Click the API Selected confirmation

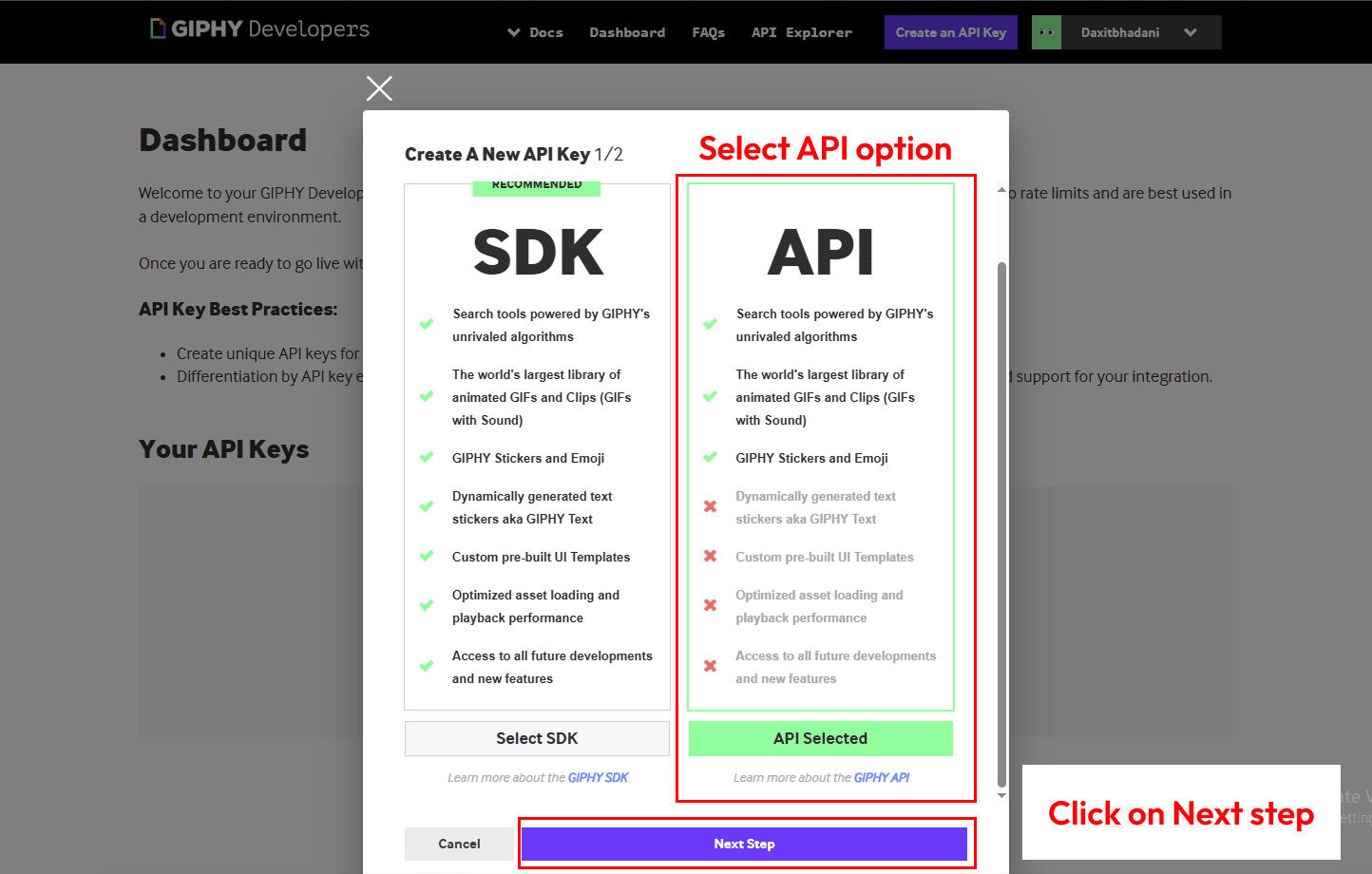click(820, 738)
